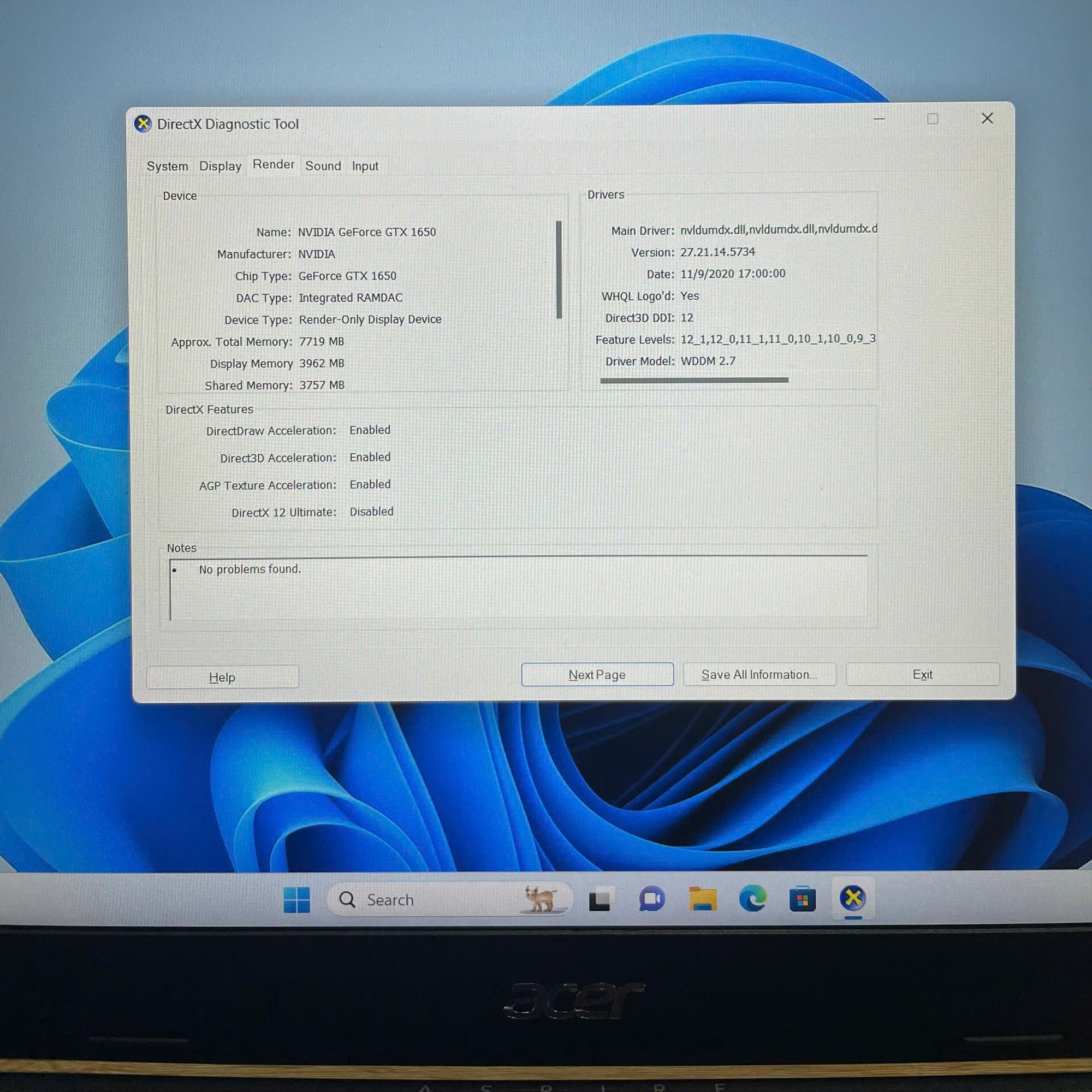Click the search magnifier icon
Screen dimensions: 1092x1092
click(x=347, y=899)
